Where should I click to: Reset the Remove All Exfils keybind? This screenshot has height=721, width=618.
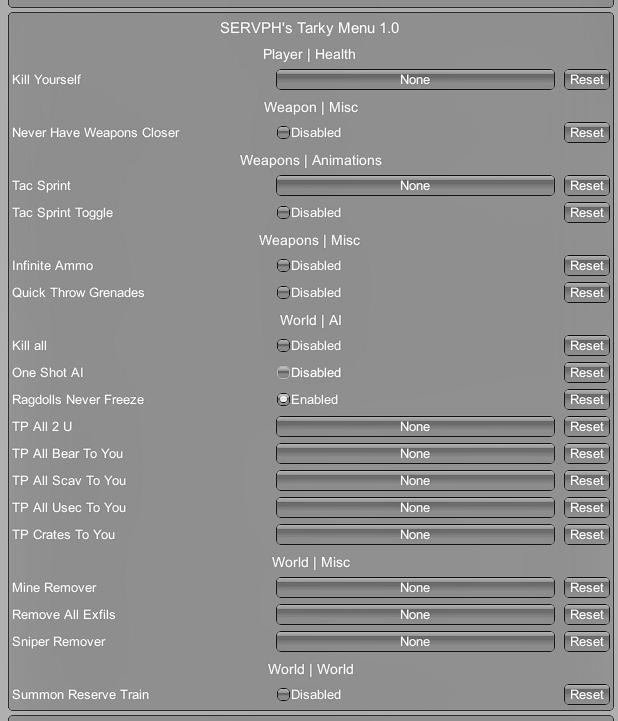[x=586, y=615]
